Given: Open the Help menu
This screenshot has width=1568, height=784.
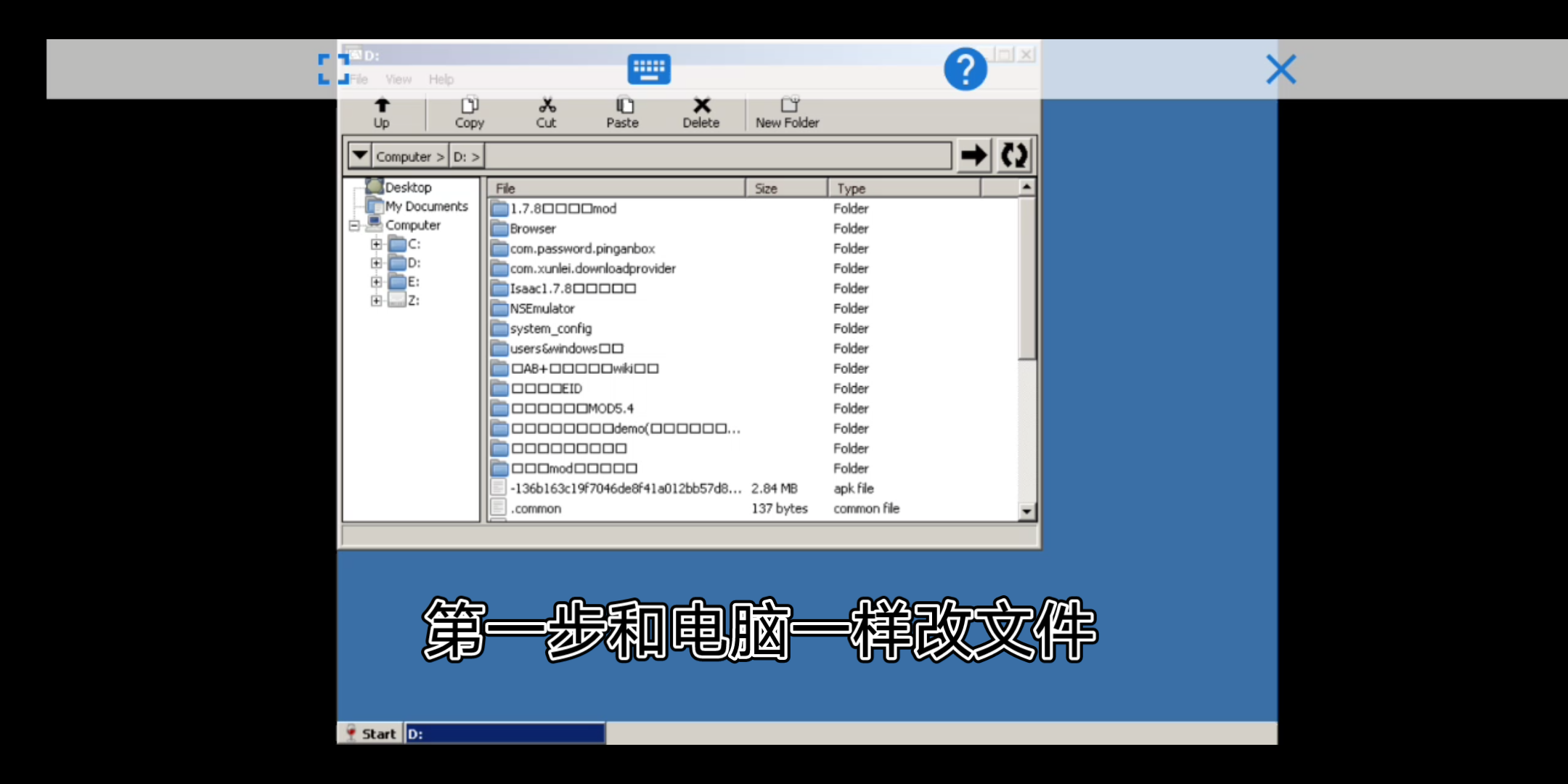Looking at the screenshot, I should click(441, 79).
